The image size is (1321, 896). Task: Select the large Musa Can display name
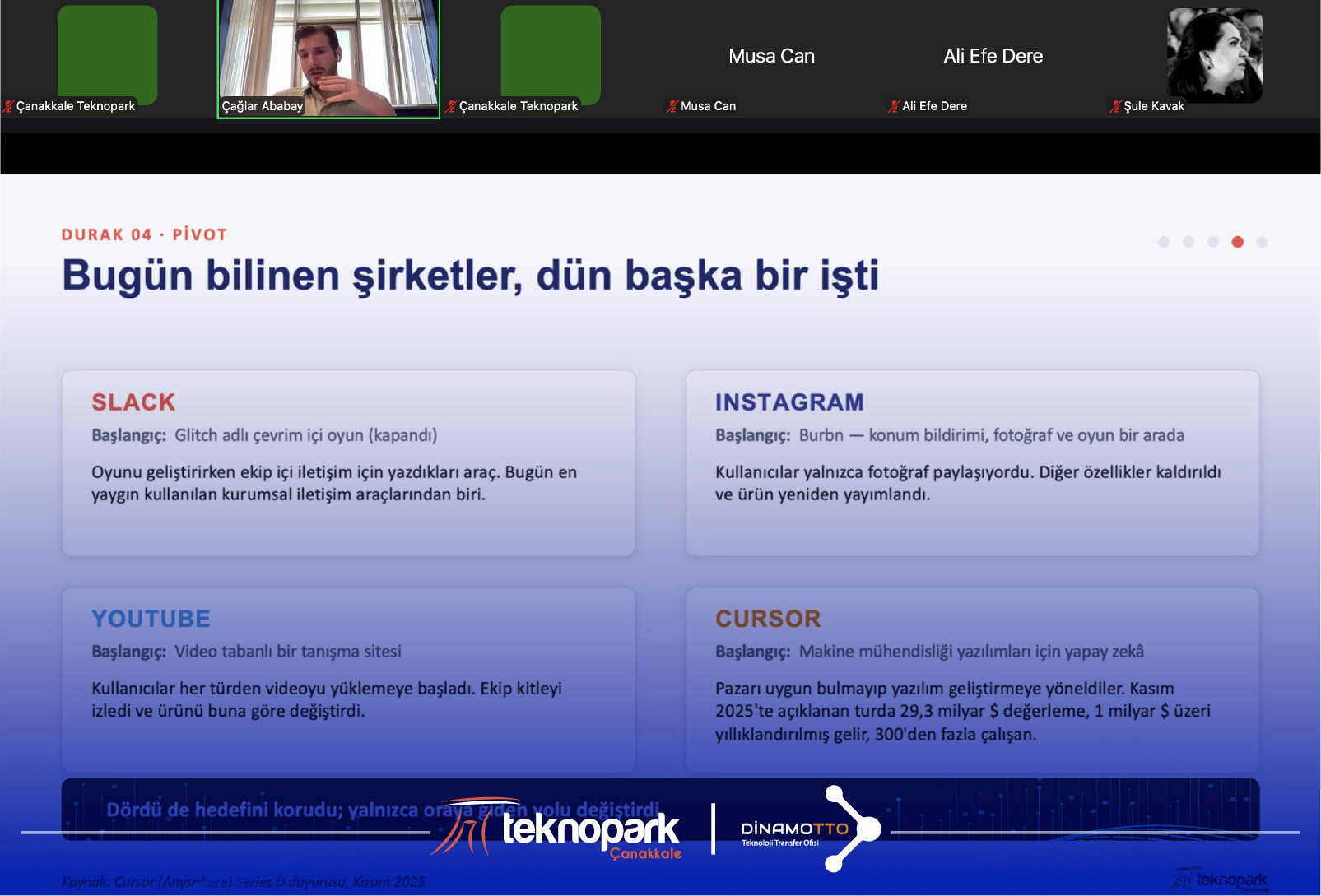772,56
